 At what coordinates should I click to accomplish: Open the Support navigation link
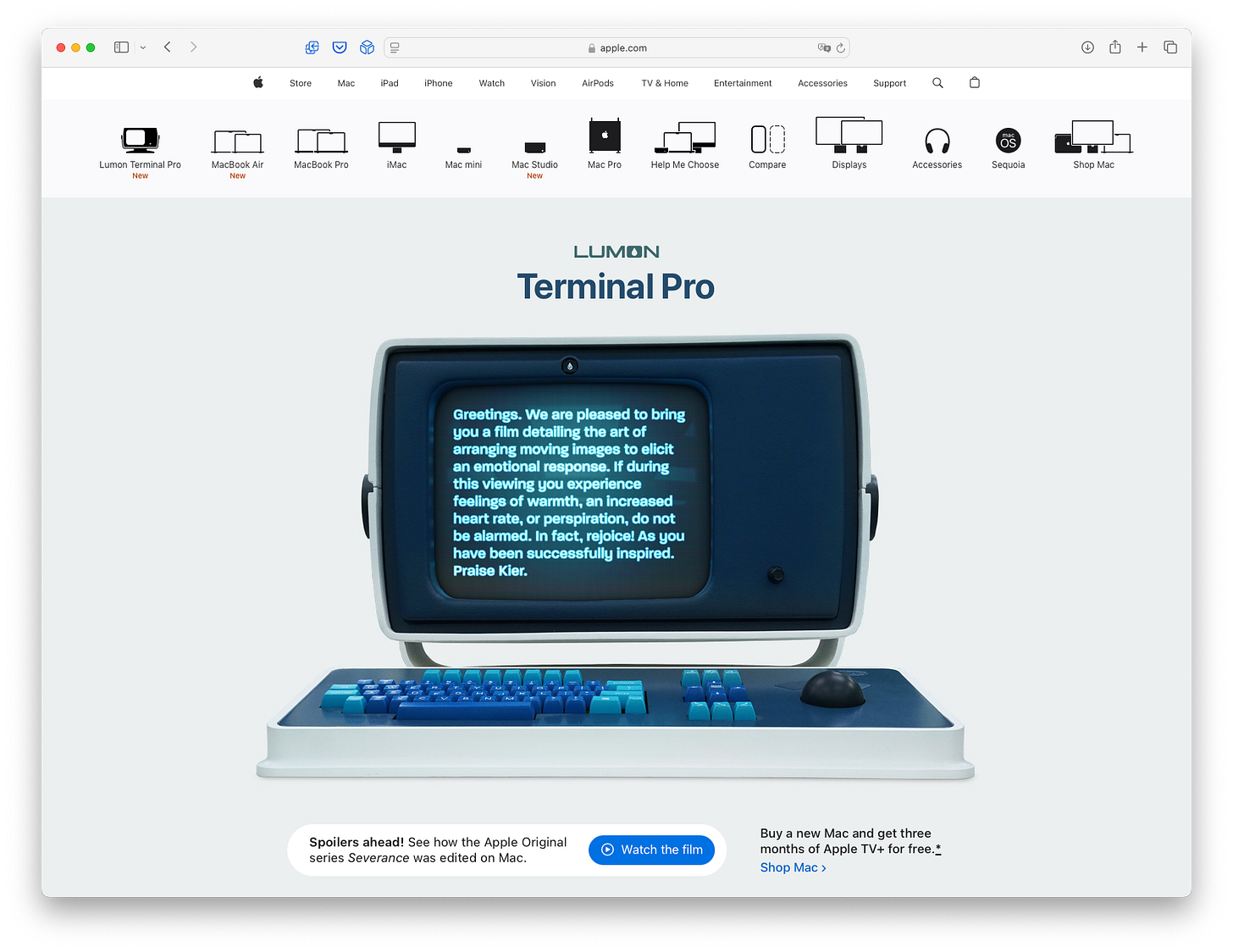click(x=890, y=83)
